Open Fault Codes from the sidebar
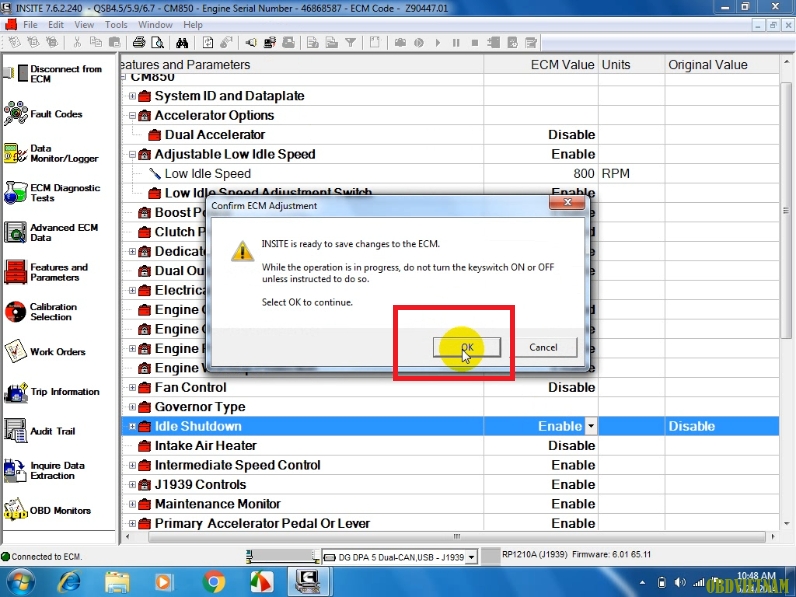796x597 pixels. click(15, 113)
